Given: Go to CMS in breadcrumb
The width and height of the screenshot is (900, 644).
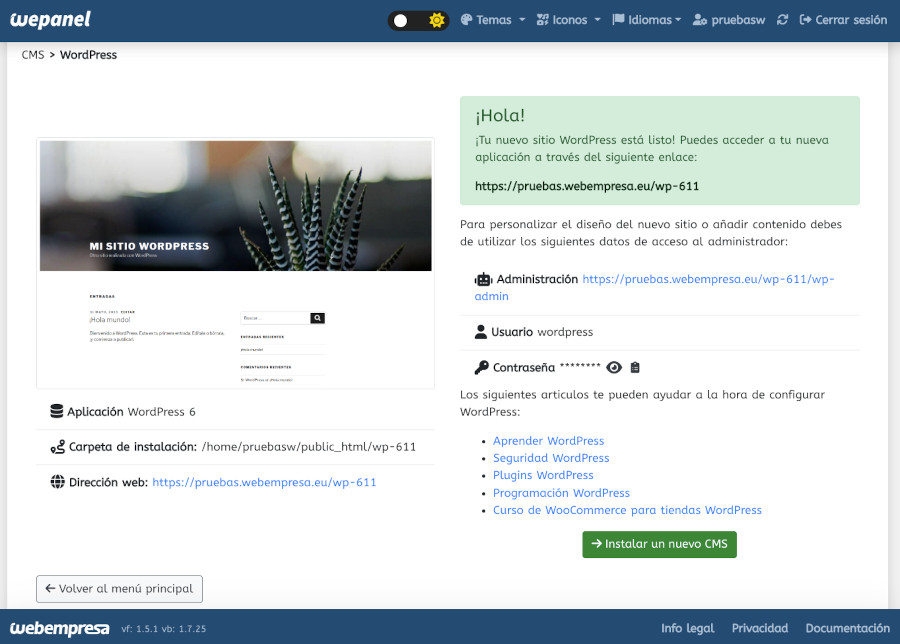Looking at the screenshot, I should [33, 55].
